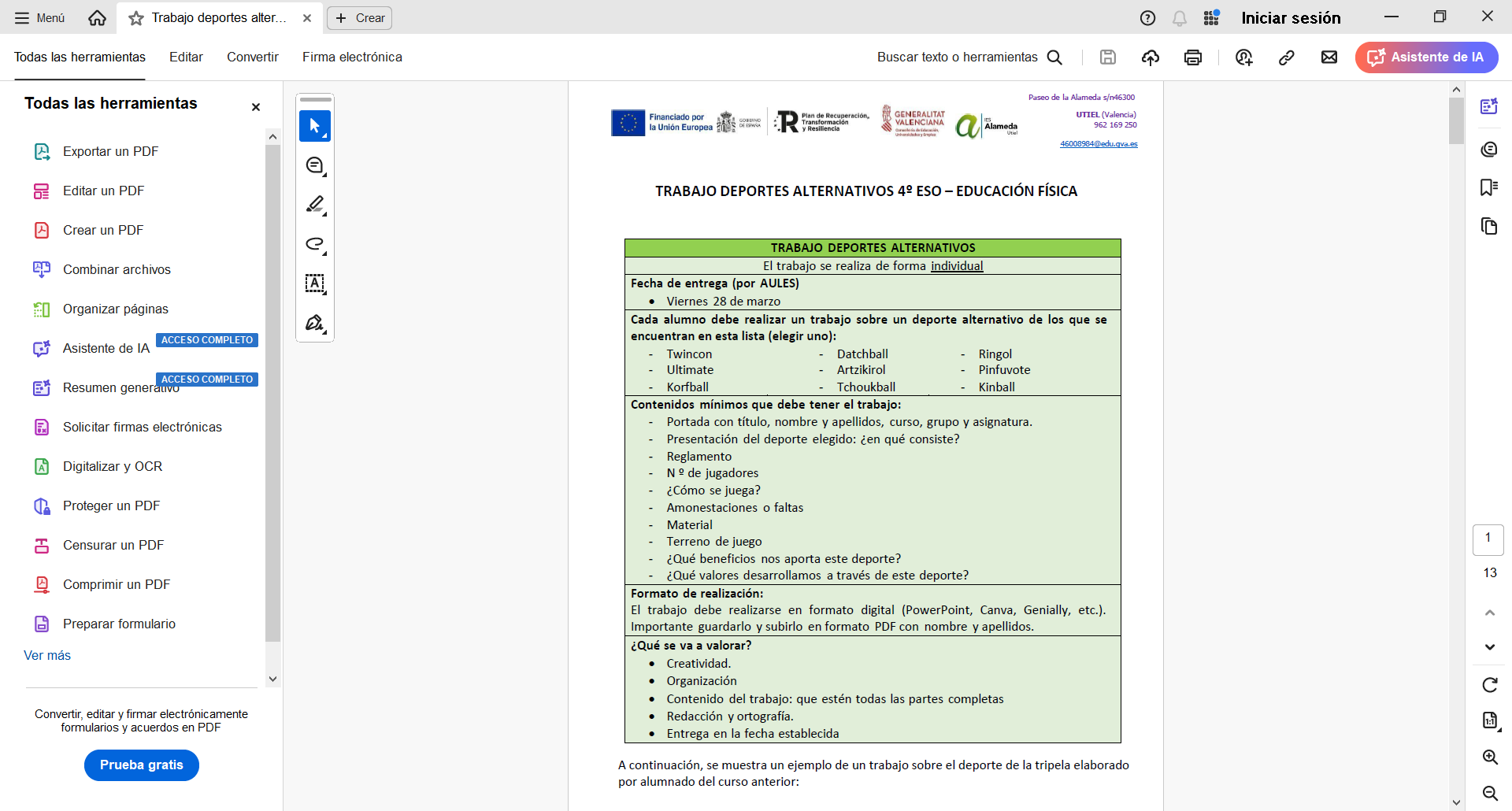1512x811 pixels.
Task: Open the Firma electrónica tab
Action: tap(352, 57)
